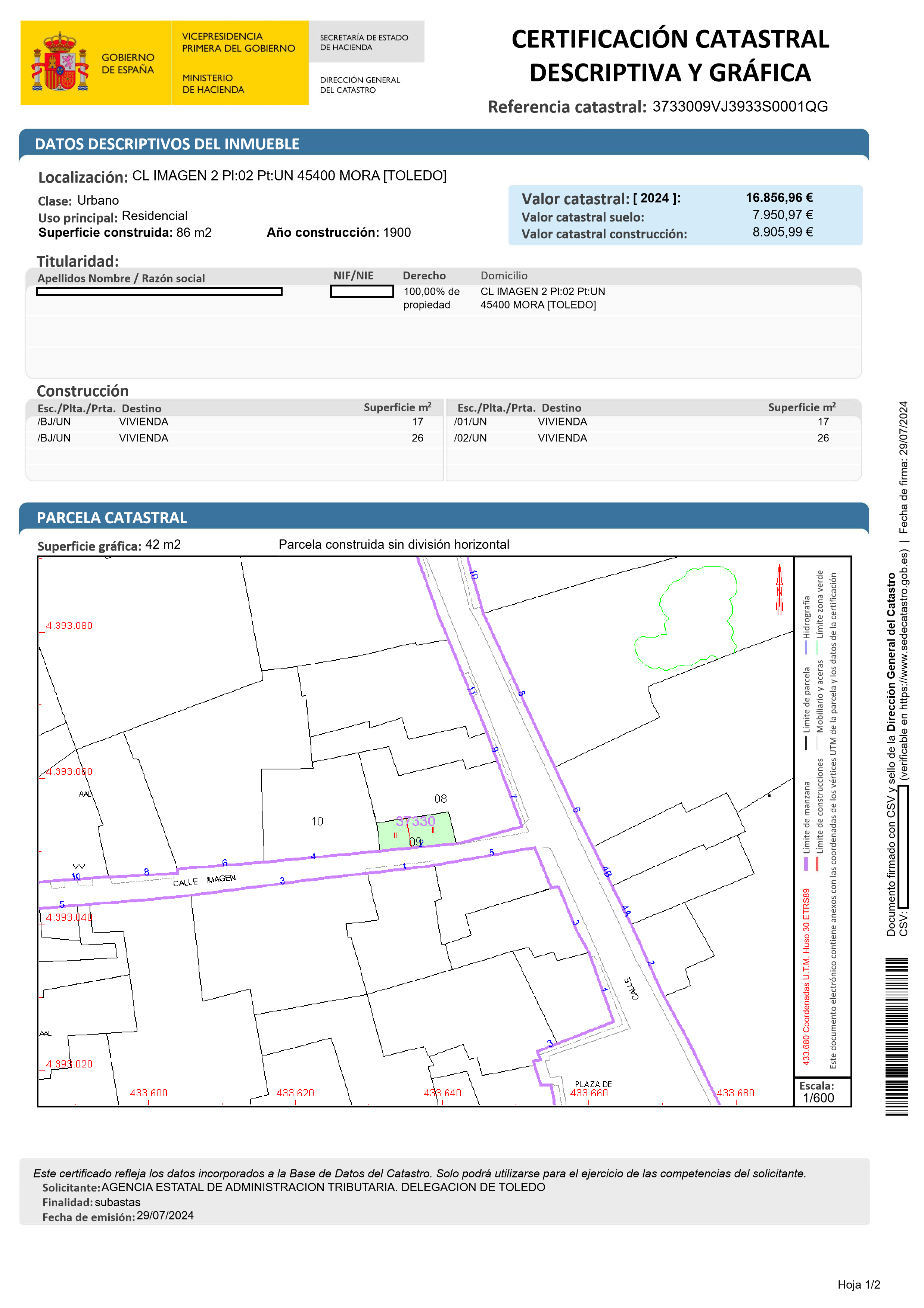Click the blue 'Hidrografía' legend line

tap(806, 648)
